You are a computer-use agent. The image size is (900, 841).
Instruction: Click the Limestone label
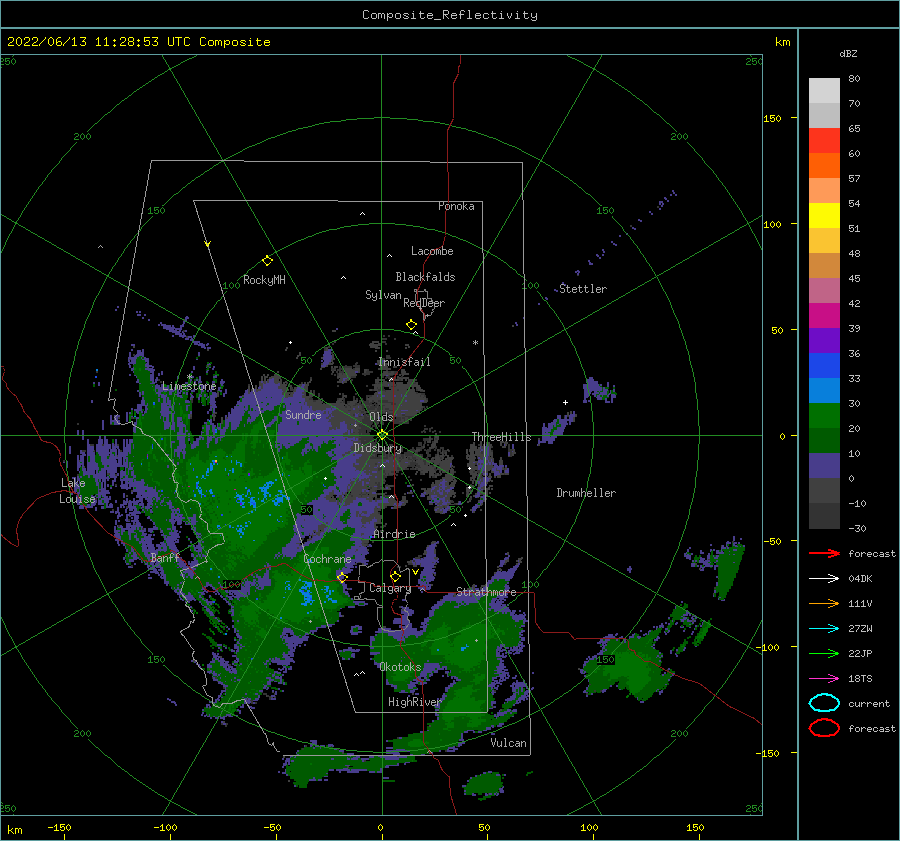click(189, 386)
